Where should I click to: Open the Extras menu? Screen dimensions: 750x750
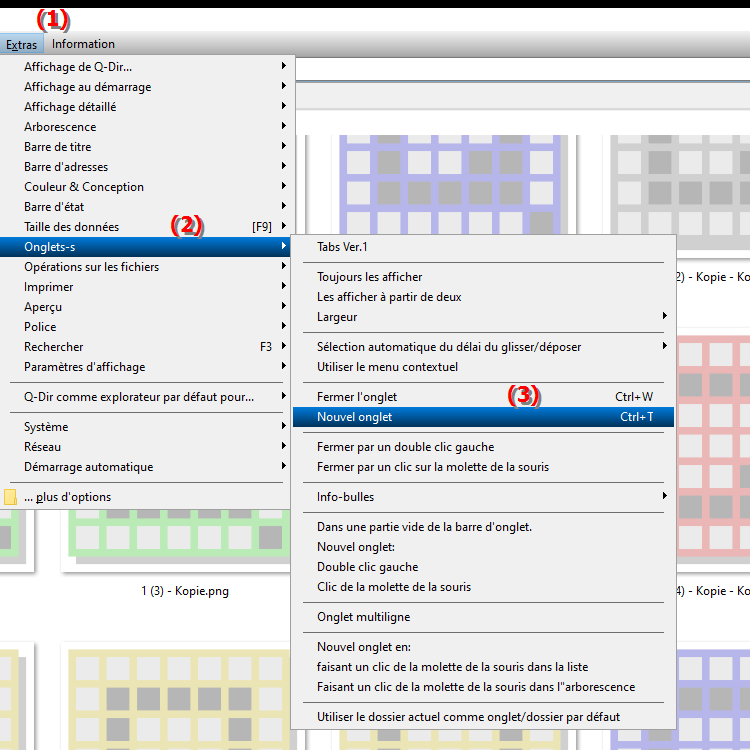22,44
